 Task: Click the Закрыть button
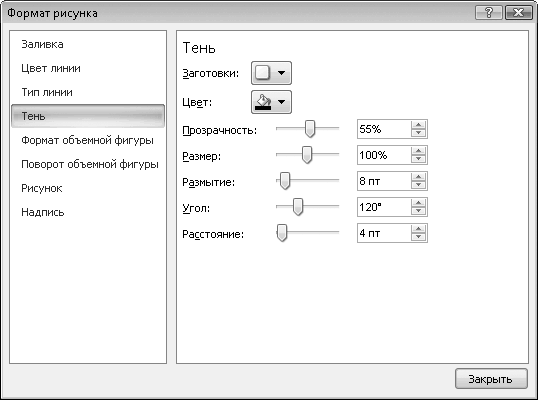pyautogui.click(x=491, y=379)
